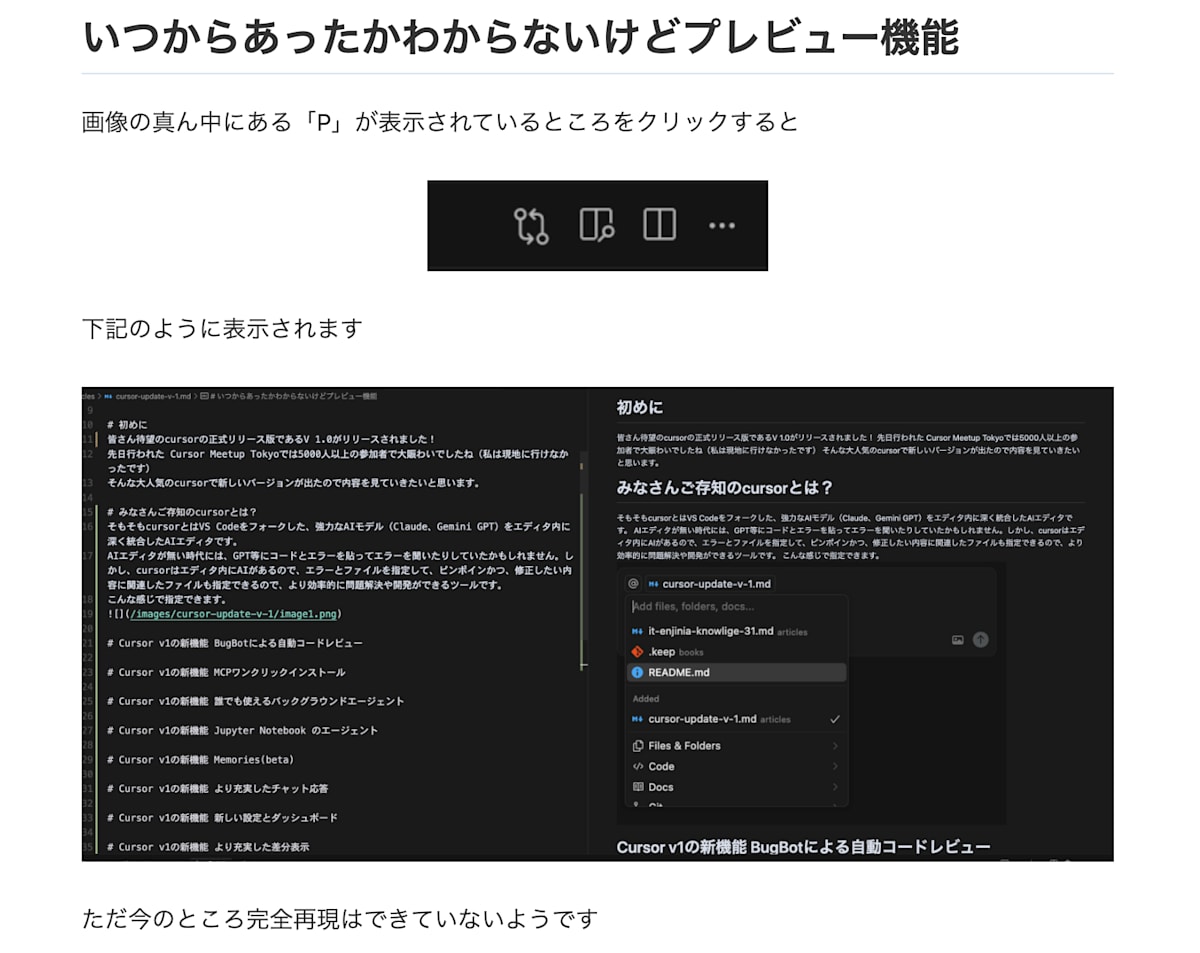Viewport: 1200px width, 953px height.
Task: Choose the Code entry in context menu
Action: 736,767
